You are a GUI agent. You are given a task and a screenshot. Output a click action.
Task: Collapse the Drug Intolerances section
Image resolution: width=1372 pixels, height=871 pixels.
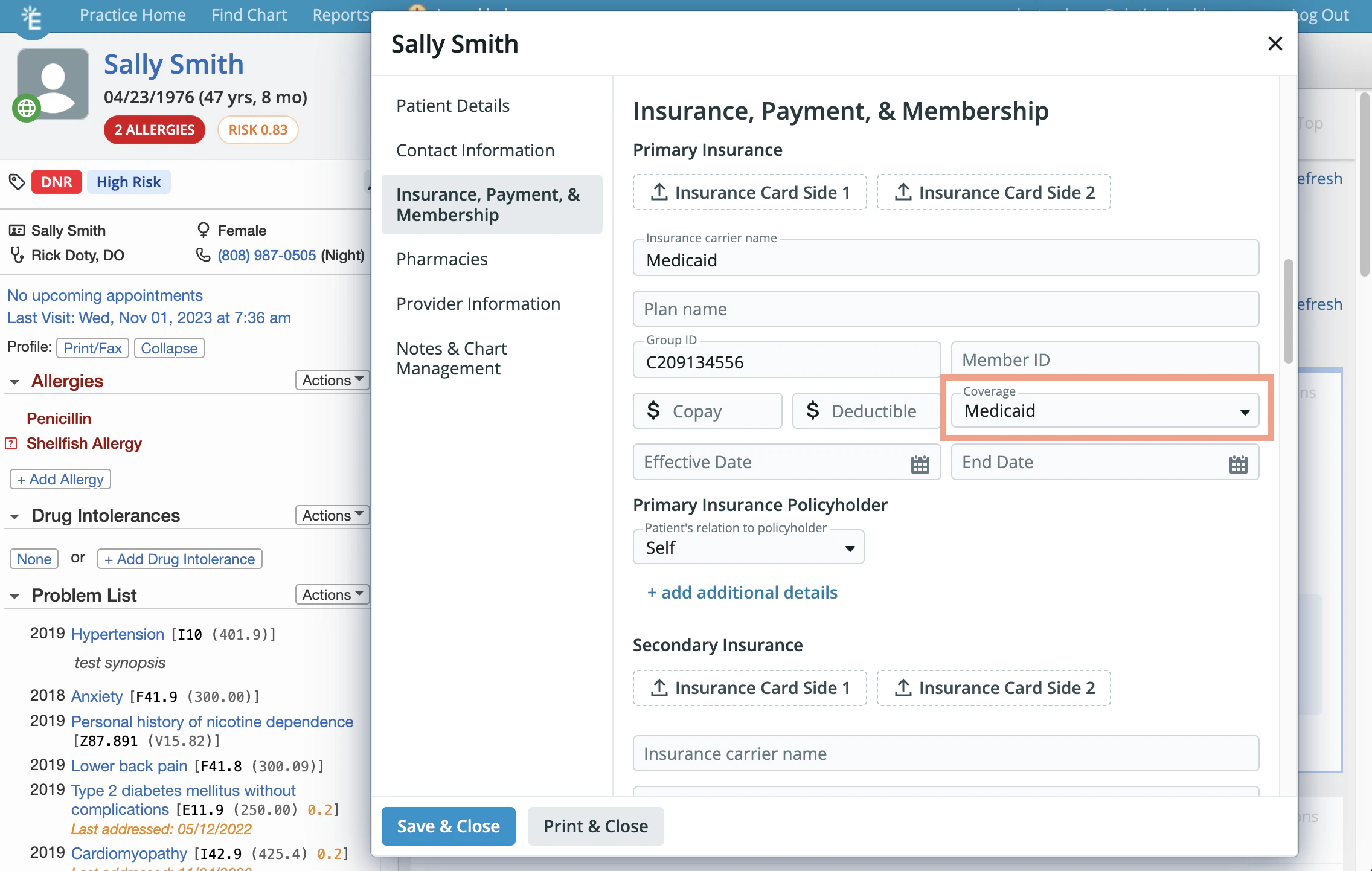tap(14, 516)
